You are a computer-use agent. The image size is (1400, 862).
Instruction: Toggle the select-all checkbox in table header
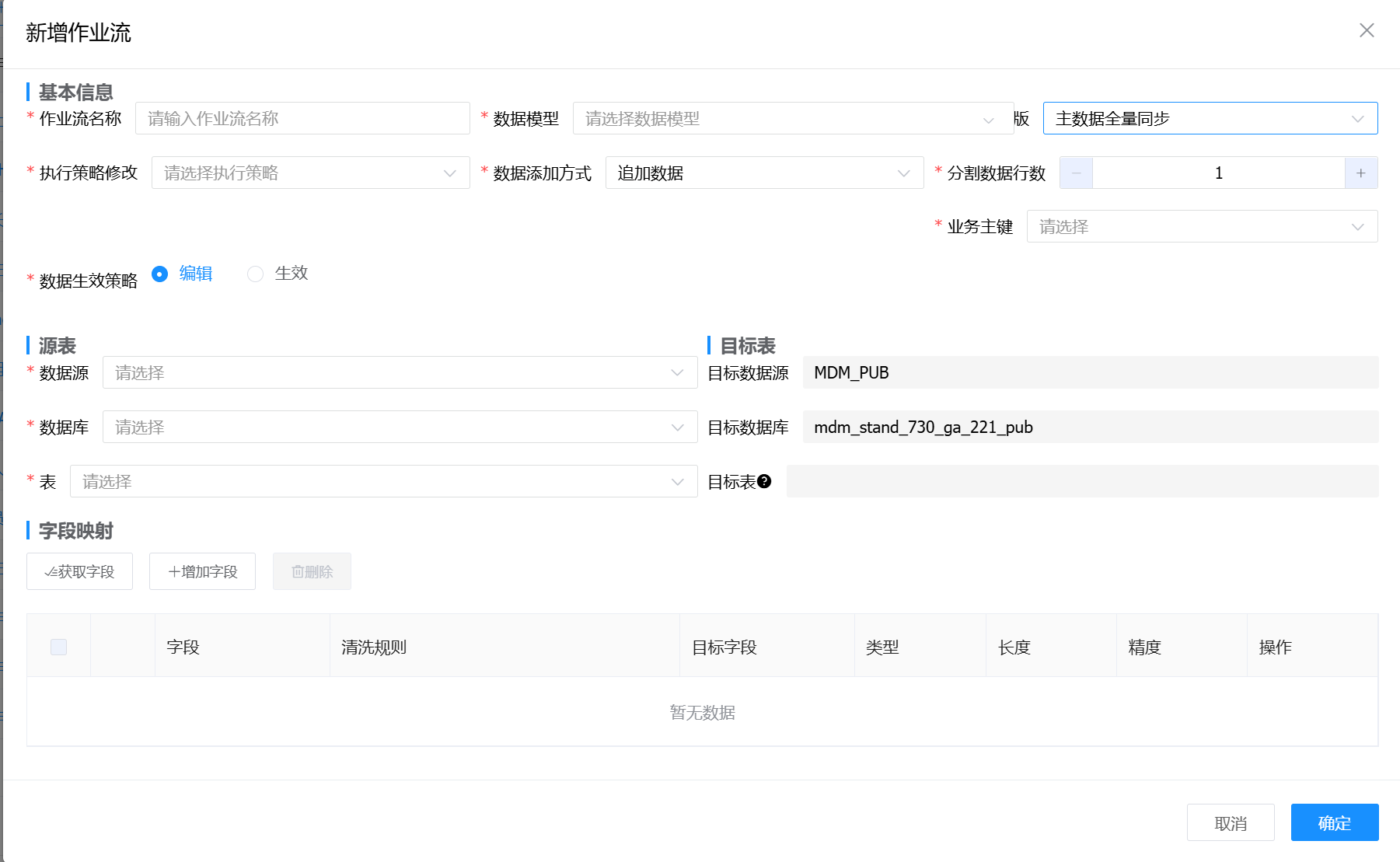tap(58, 647)
